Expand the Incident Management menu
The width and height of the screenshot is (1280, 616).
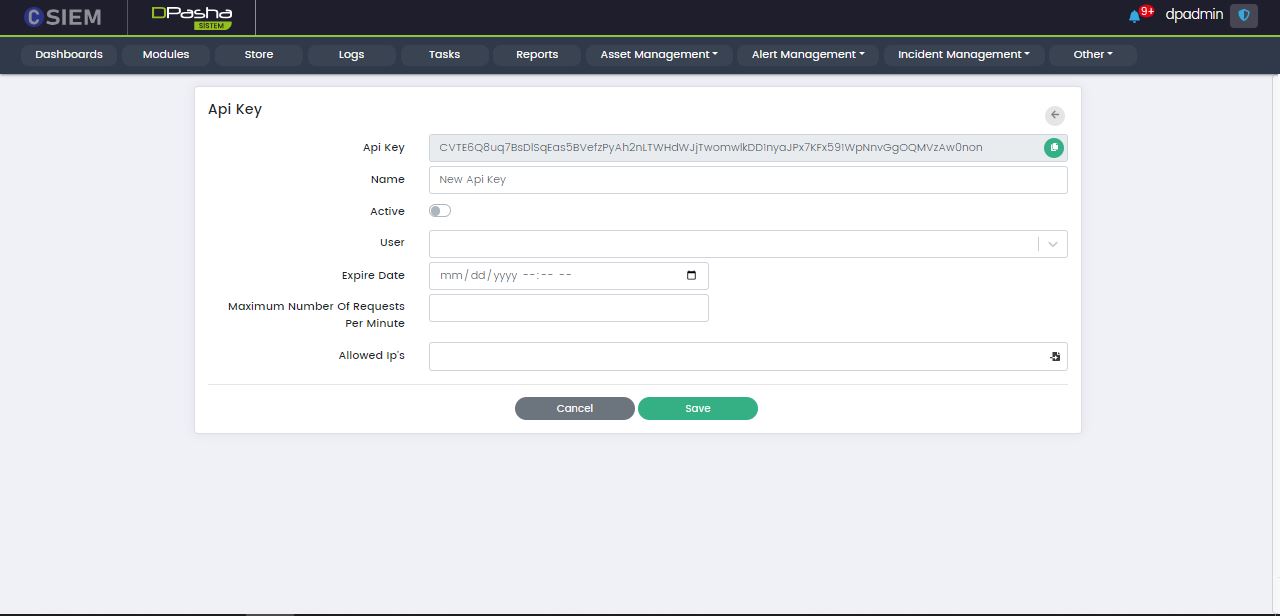pos(963,55)
